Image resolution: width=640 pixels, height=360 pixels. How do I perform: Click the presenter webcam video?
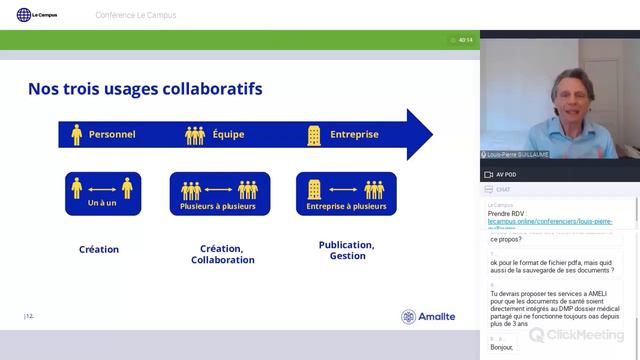(x=560, y=98)
